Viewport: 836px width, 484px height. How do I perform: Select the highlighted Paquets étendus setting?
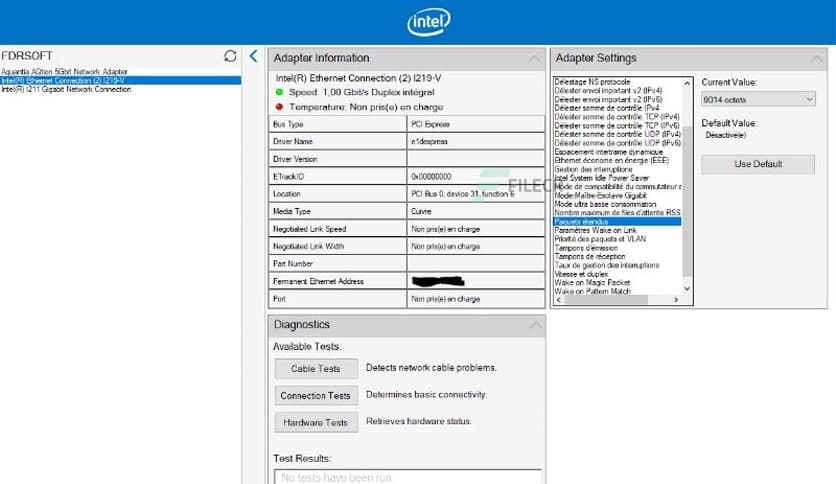(617, 221)
